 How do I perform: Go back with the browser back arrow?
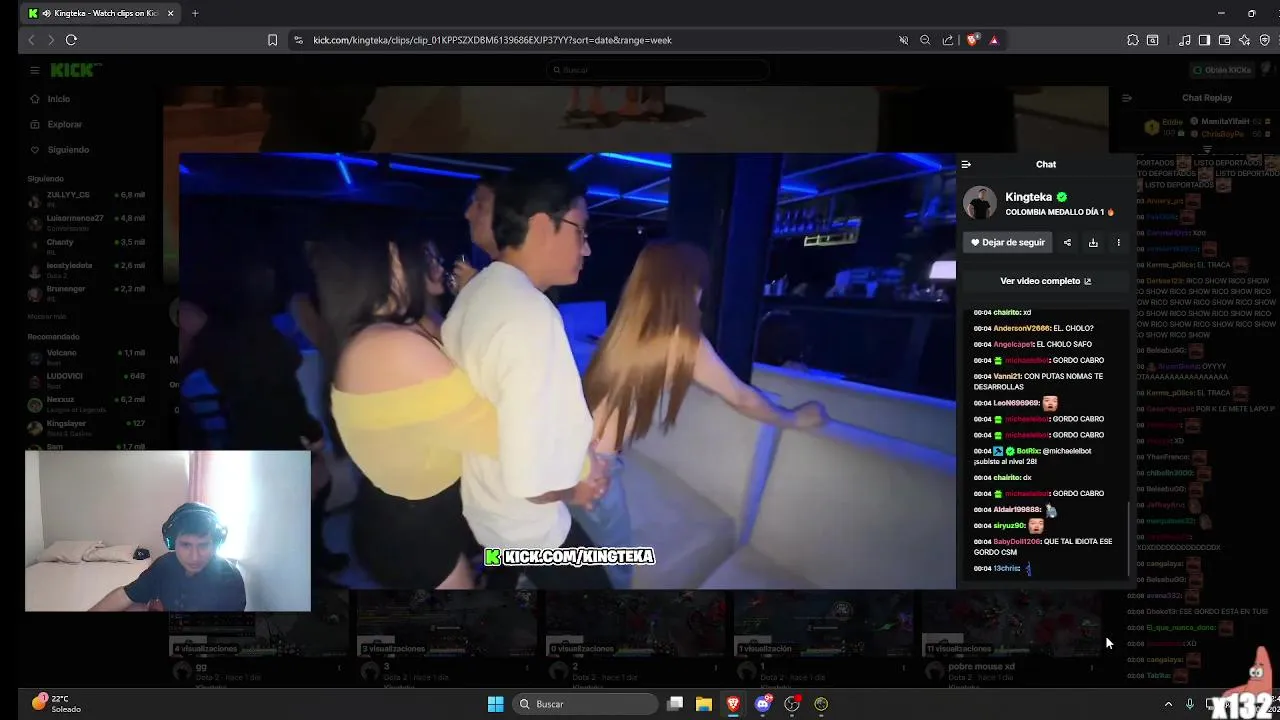point(31,40)
